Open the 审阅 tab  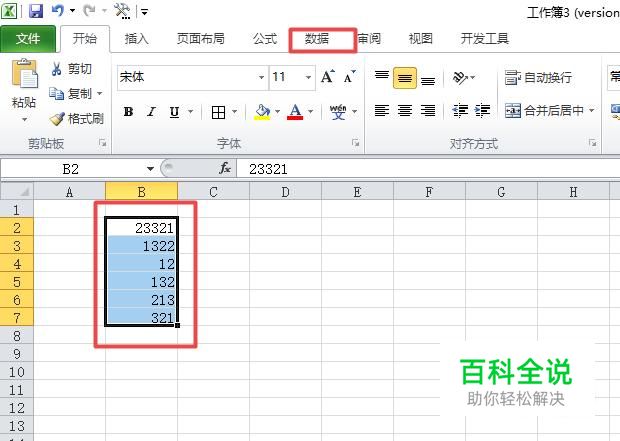[x=369, y=39]
